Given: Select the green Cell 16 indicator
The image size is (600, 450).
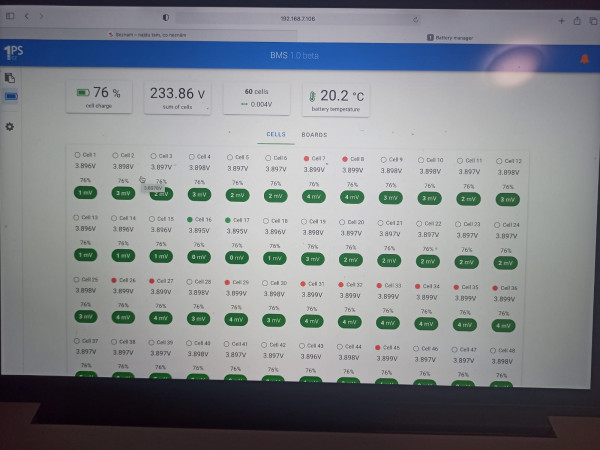Looking at the screenshot, I should coord(189,220).
